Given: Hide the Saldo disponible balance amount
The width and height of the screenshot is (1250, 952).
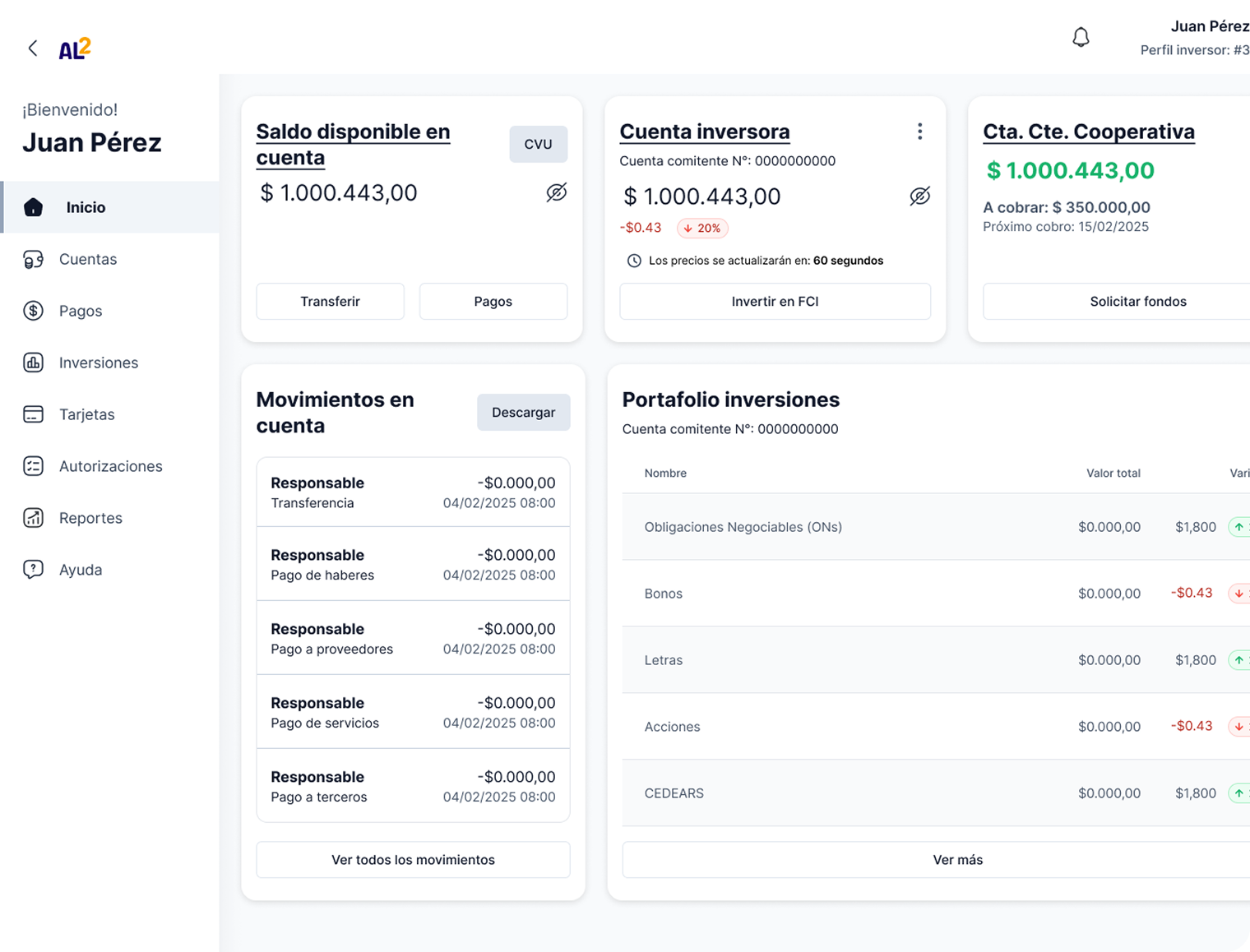Looking at the screenshot, I should coord(557,192).
